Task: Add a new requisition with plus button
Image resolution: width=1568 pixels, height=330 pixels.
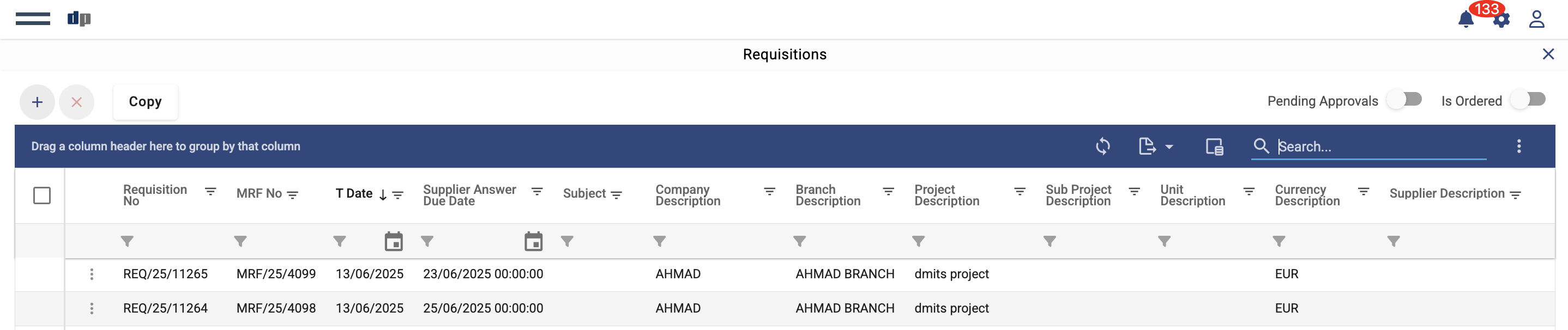Action: coord(37,102)
